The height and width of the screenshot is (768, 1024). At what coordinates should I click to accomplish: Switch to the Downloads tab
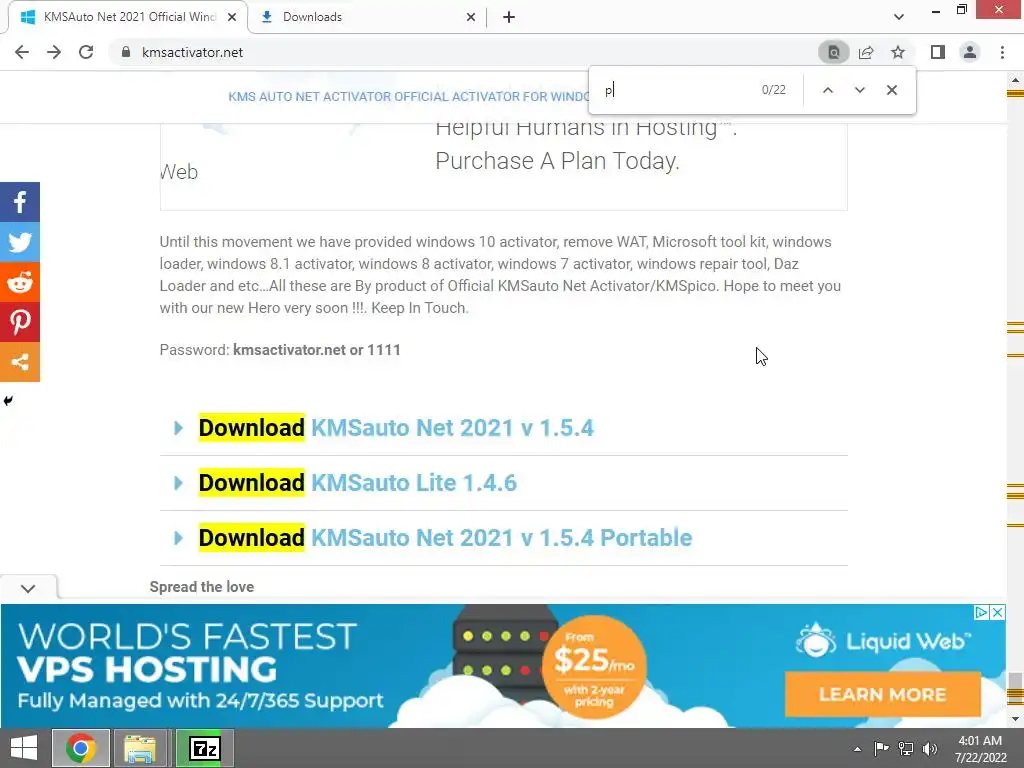[368, 17]
